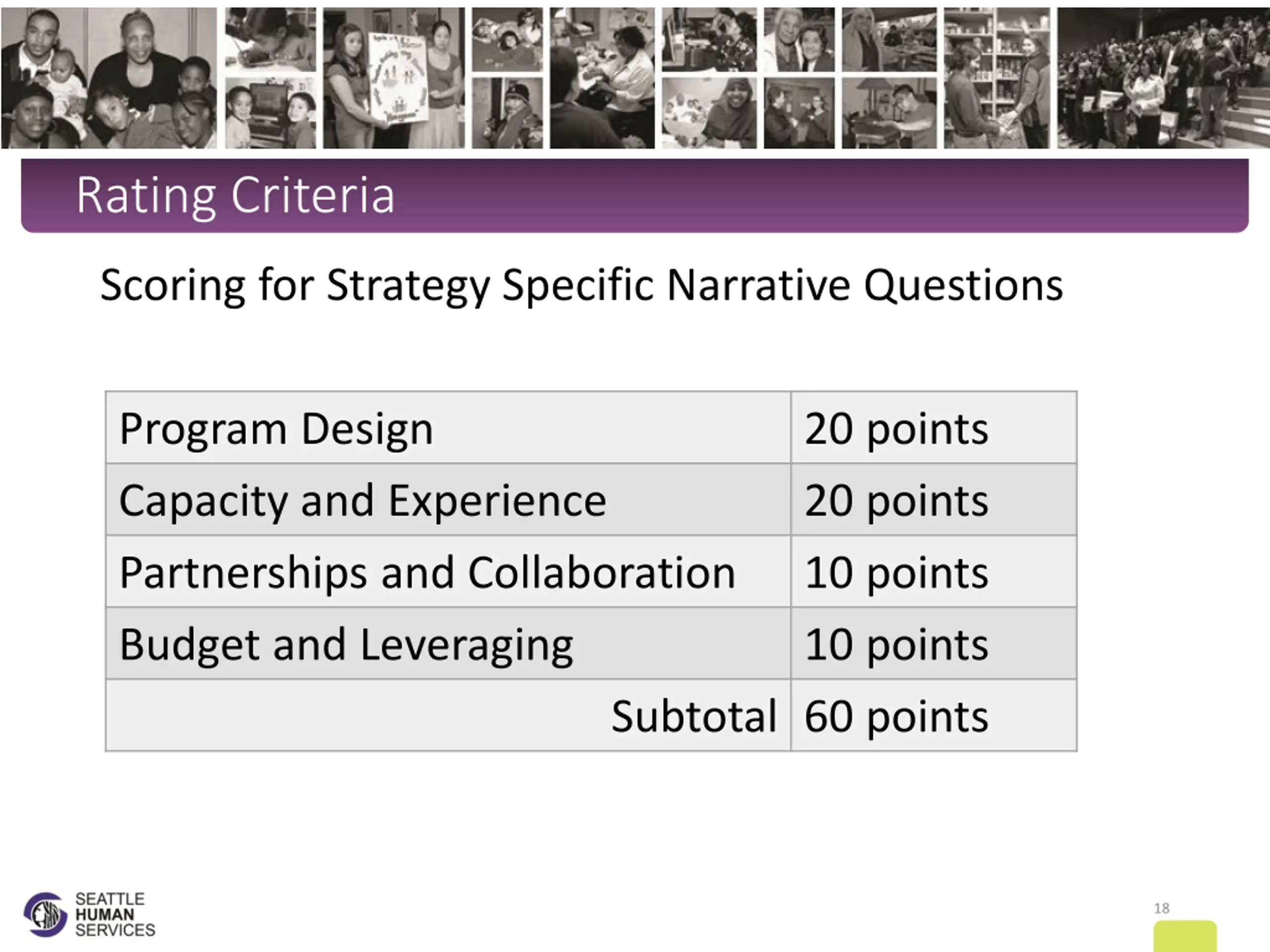Click the two elderly women photo

click(x=799, y=40)
